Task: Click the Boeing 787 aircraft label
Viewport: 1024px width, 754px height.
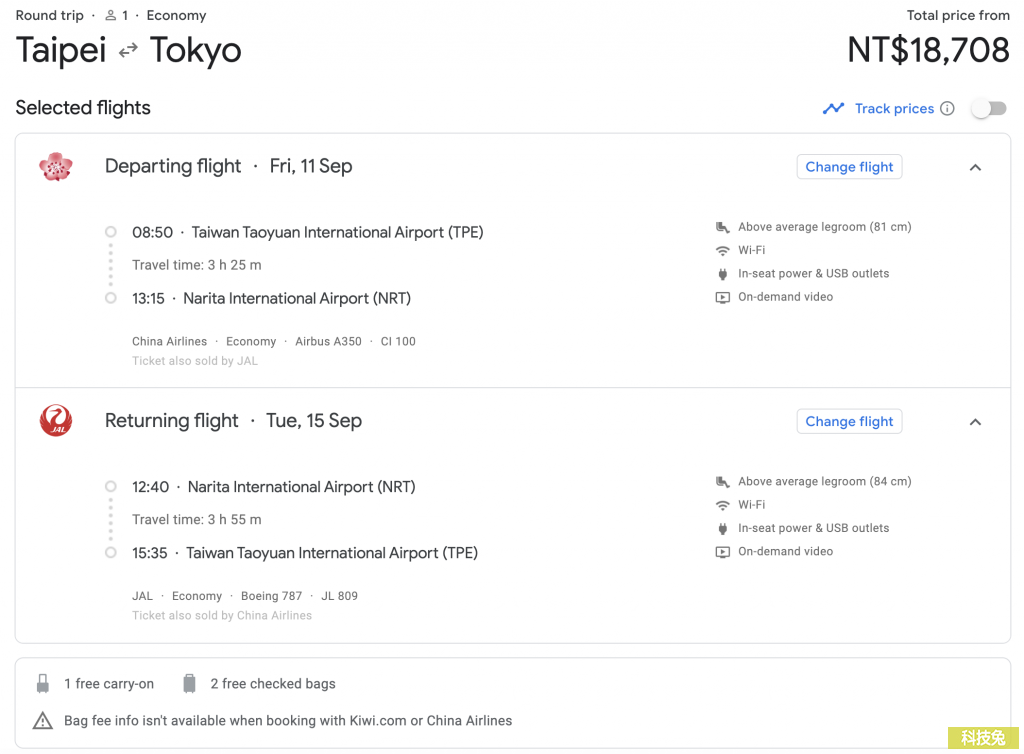Action: (271, 596)
